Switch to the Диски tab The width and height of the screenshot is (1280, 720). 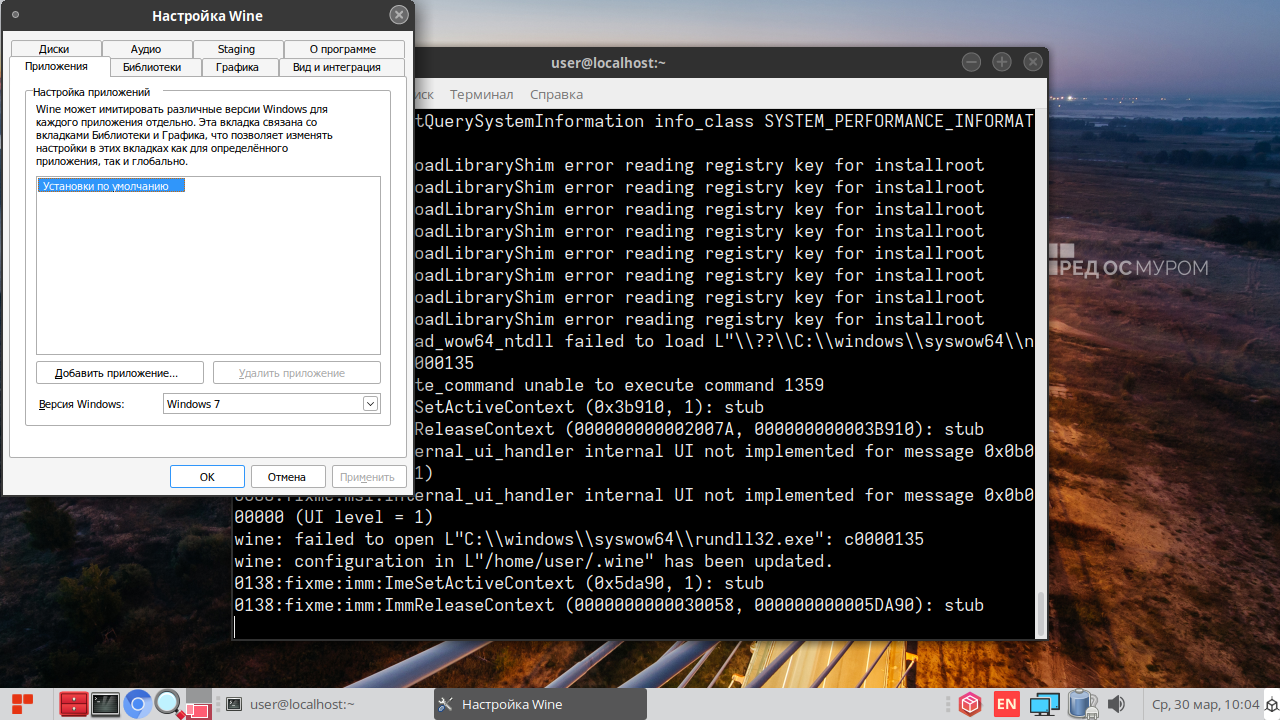coord(54,49)
